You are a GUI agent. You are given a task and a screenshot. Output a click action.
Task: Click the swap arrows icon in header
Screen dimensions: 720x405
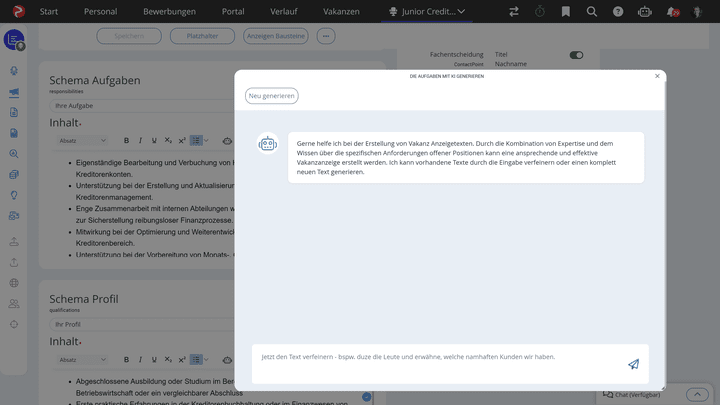click(x=514, y=12)
